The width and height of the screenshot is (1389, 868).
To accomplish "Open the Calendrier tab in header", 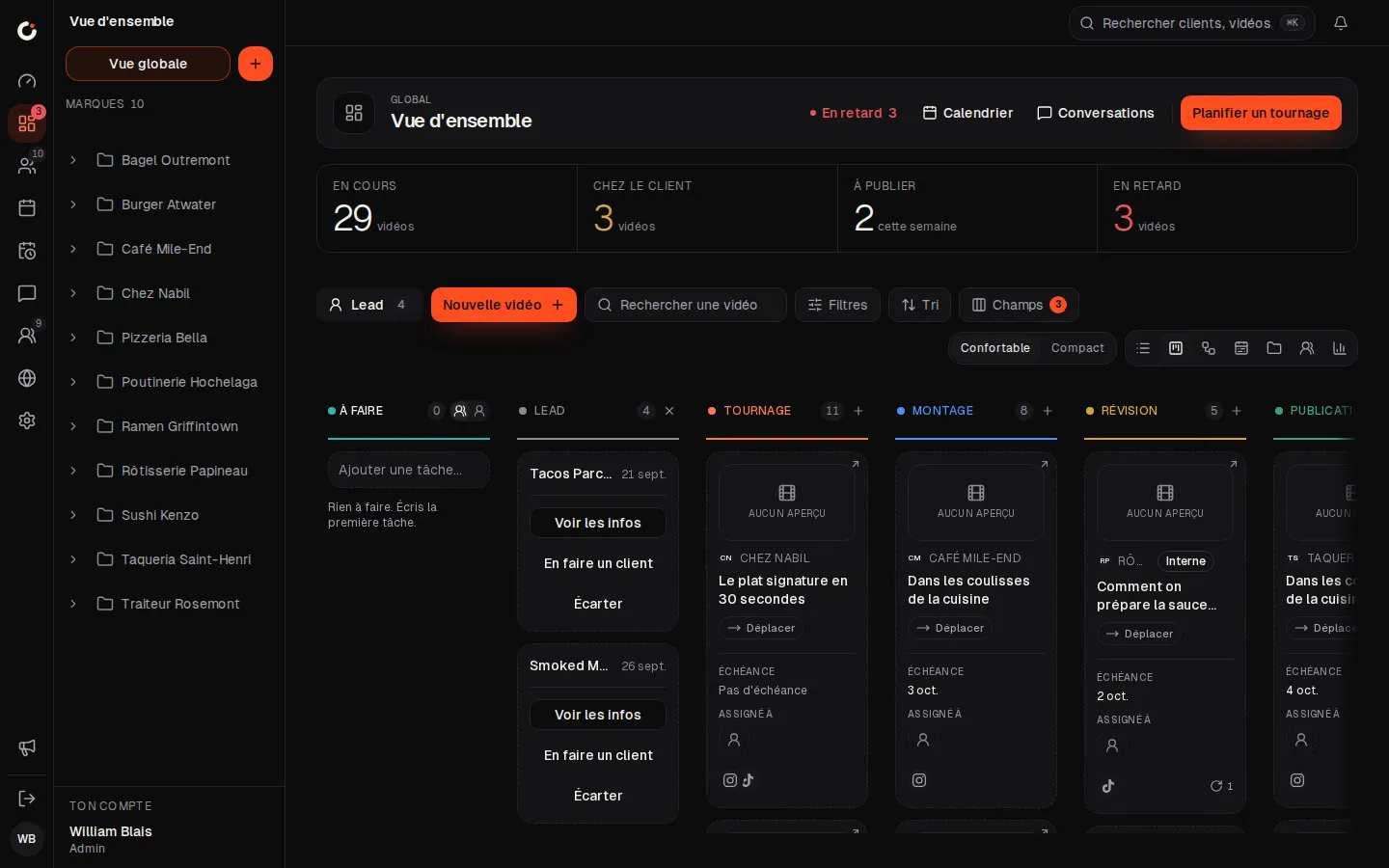I will tap(967, 113).
